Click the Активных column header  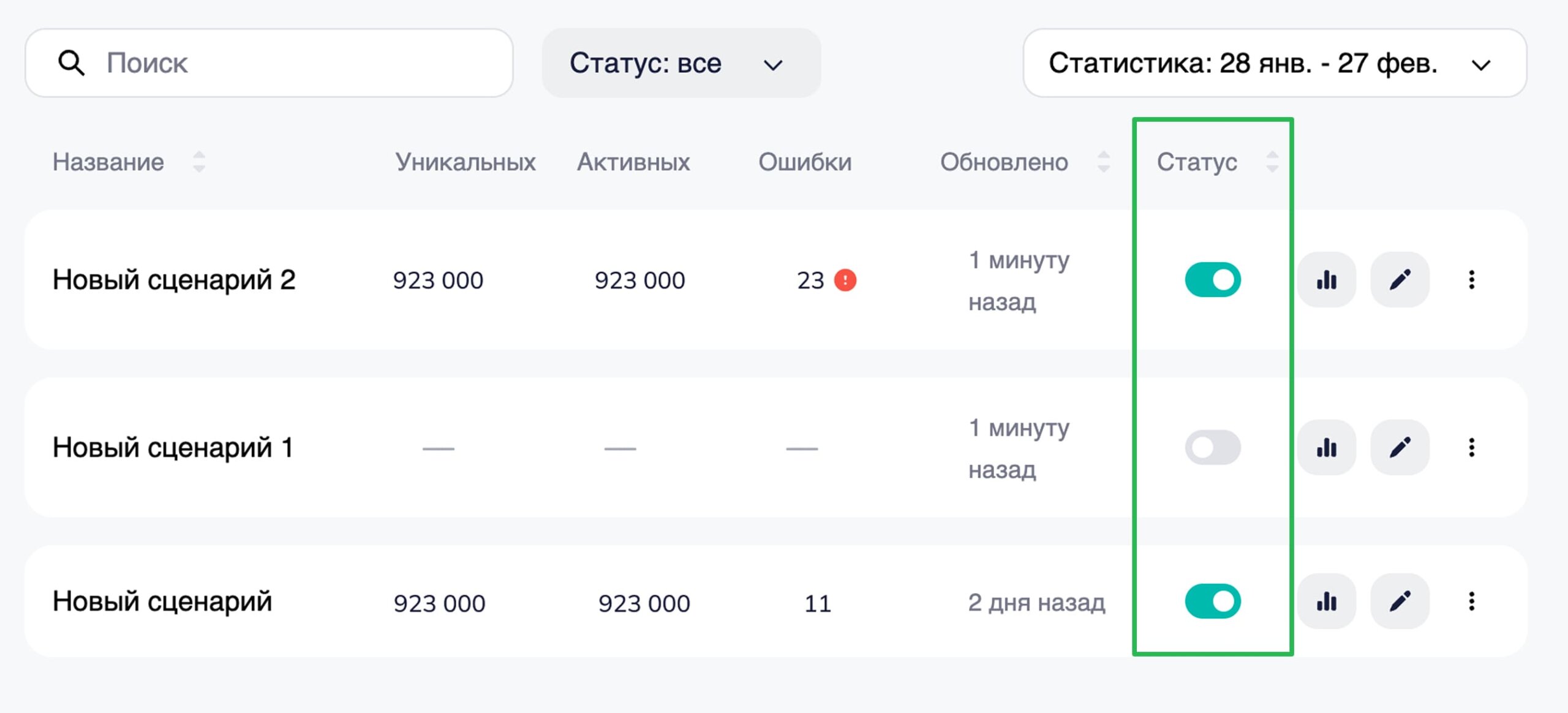[633, 162]
